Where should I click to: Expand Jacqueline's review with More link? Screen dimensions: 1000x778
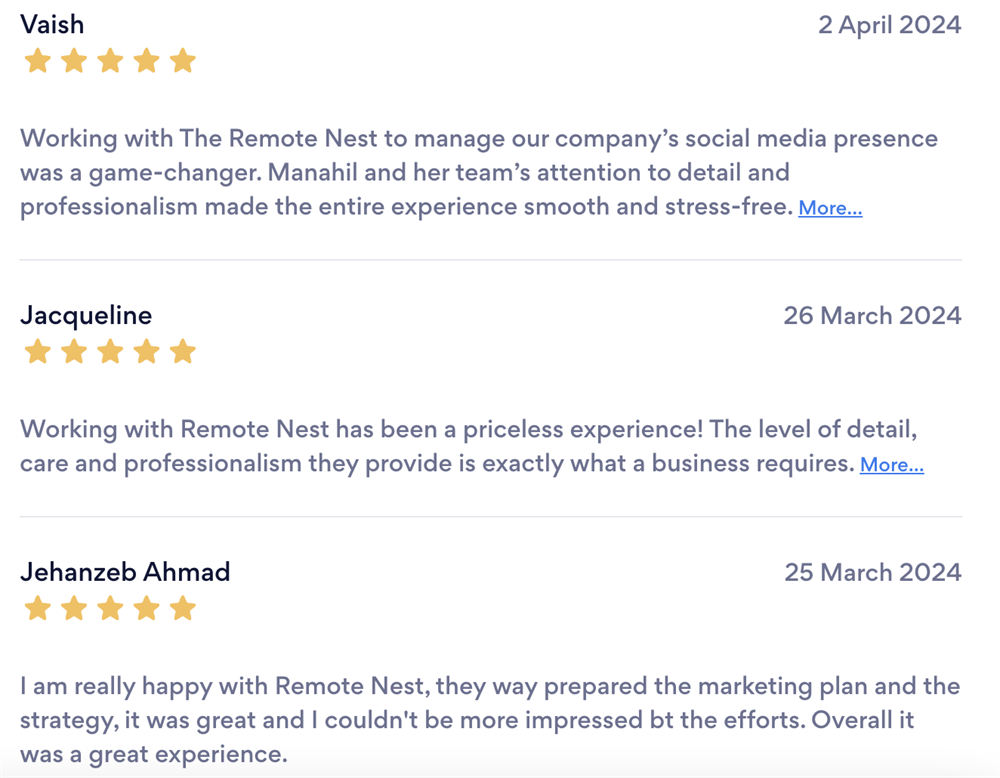pyautogui.click(x=891, y=465)
